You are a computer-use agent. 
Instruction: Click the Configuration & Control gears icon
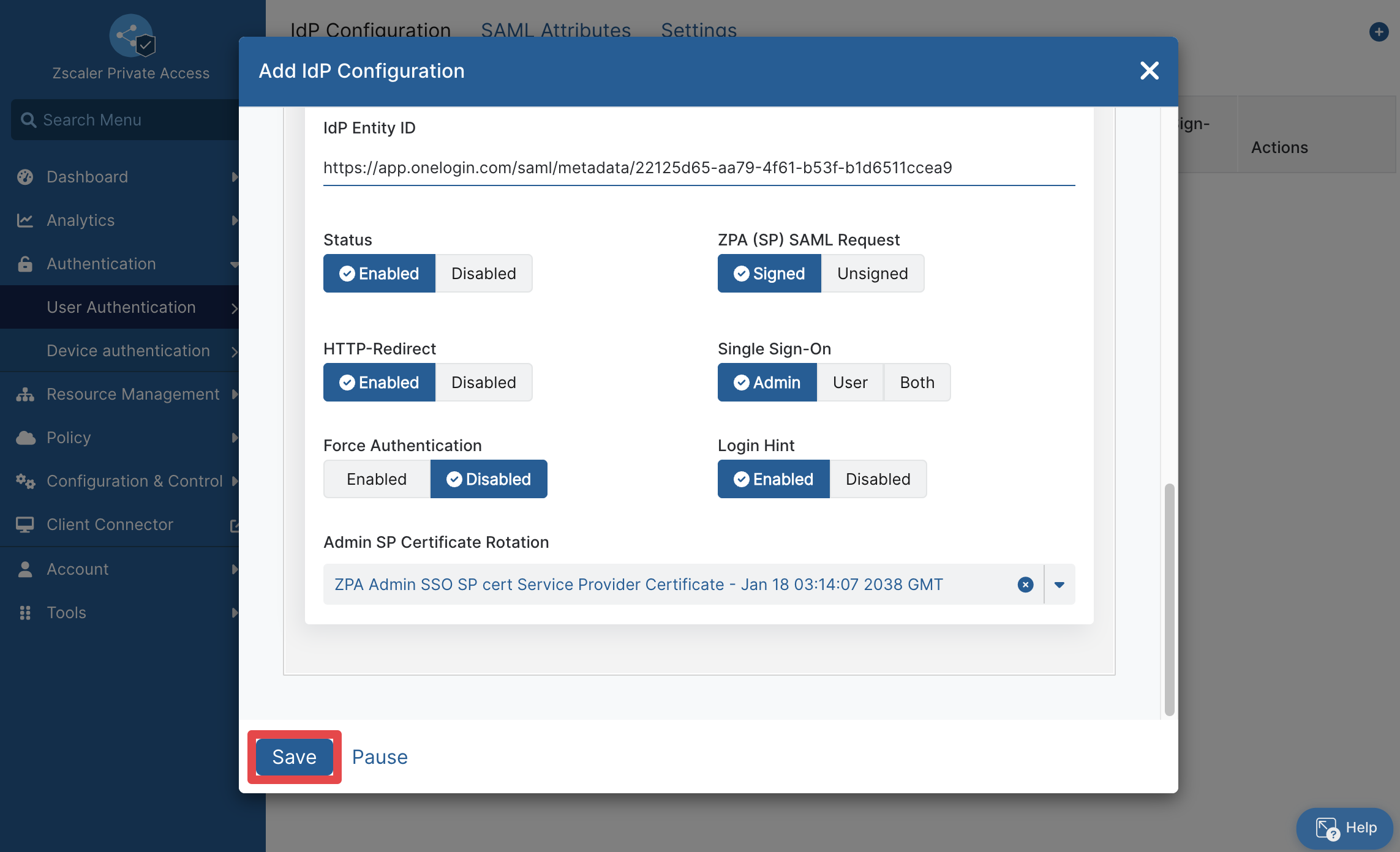coord(25,481)
